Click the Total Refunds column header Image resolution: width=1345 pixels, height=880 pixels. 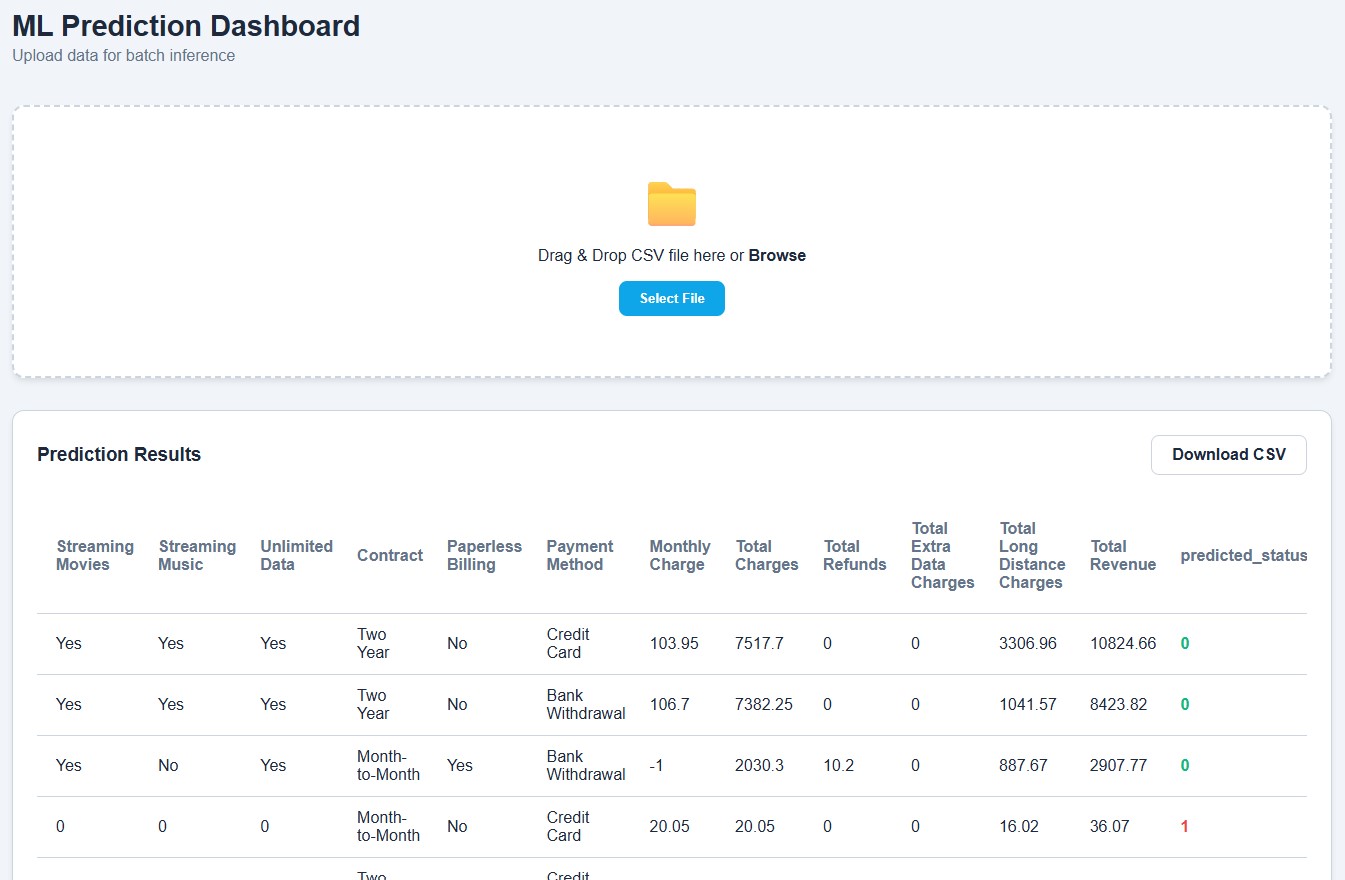coord(855,555)
